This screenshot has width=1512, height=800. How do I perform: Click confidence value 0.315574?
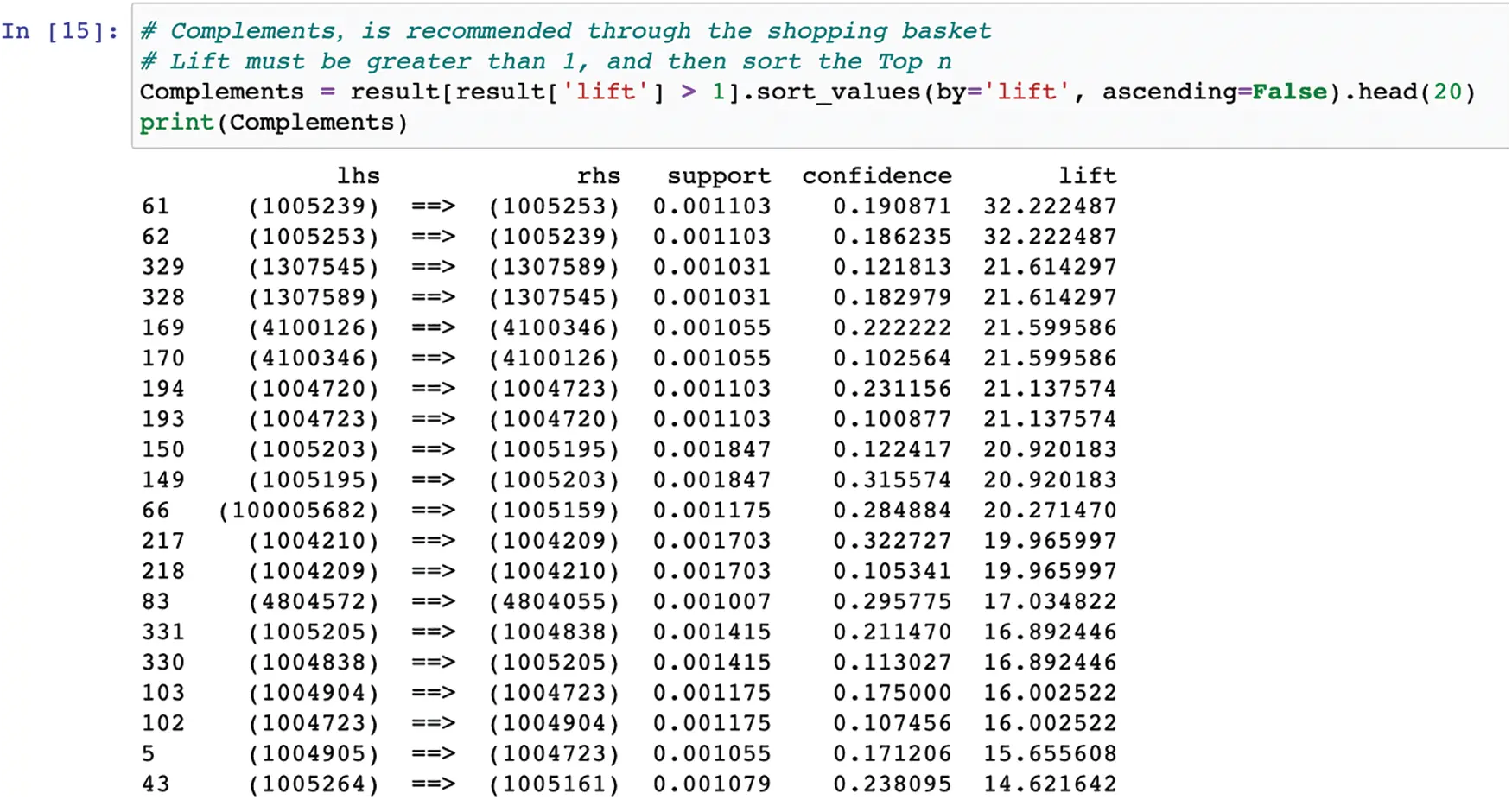892,480
